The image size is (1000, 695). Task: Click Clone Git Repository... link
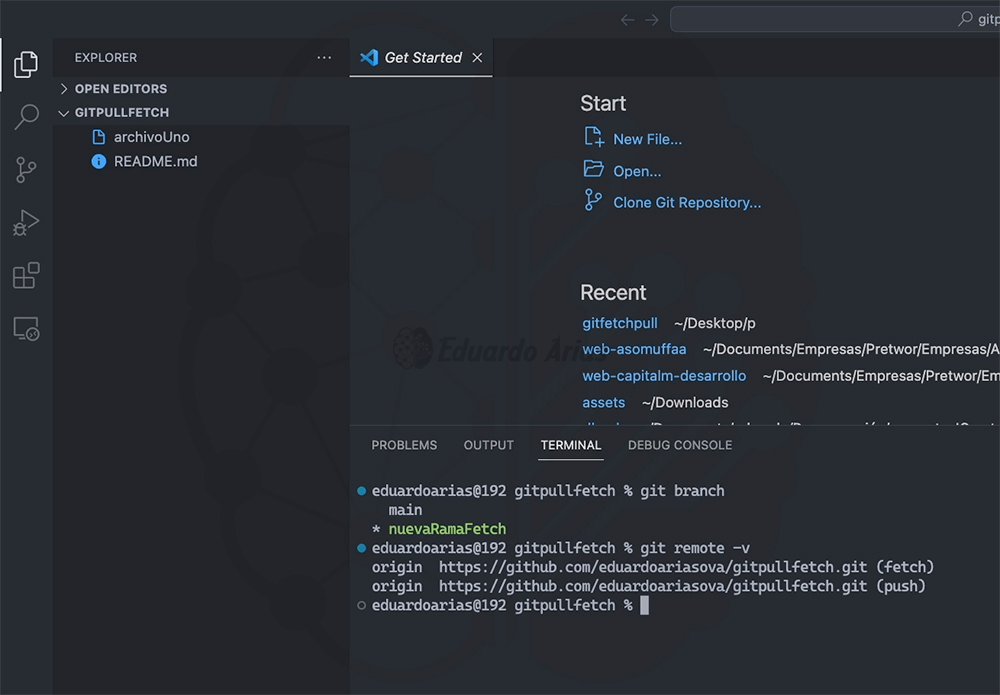(687, 202)
